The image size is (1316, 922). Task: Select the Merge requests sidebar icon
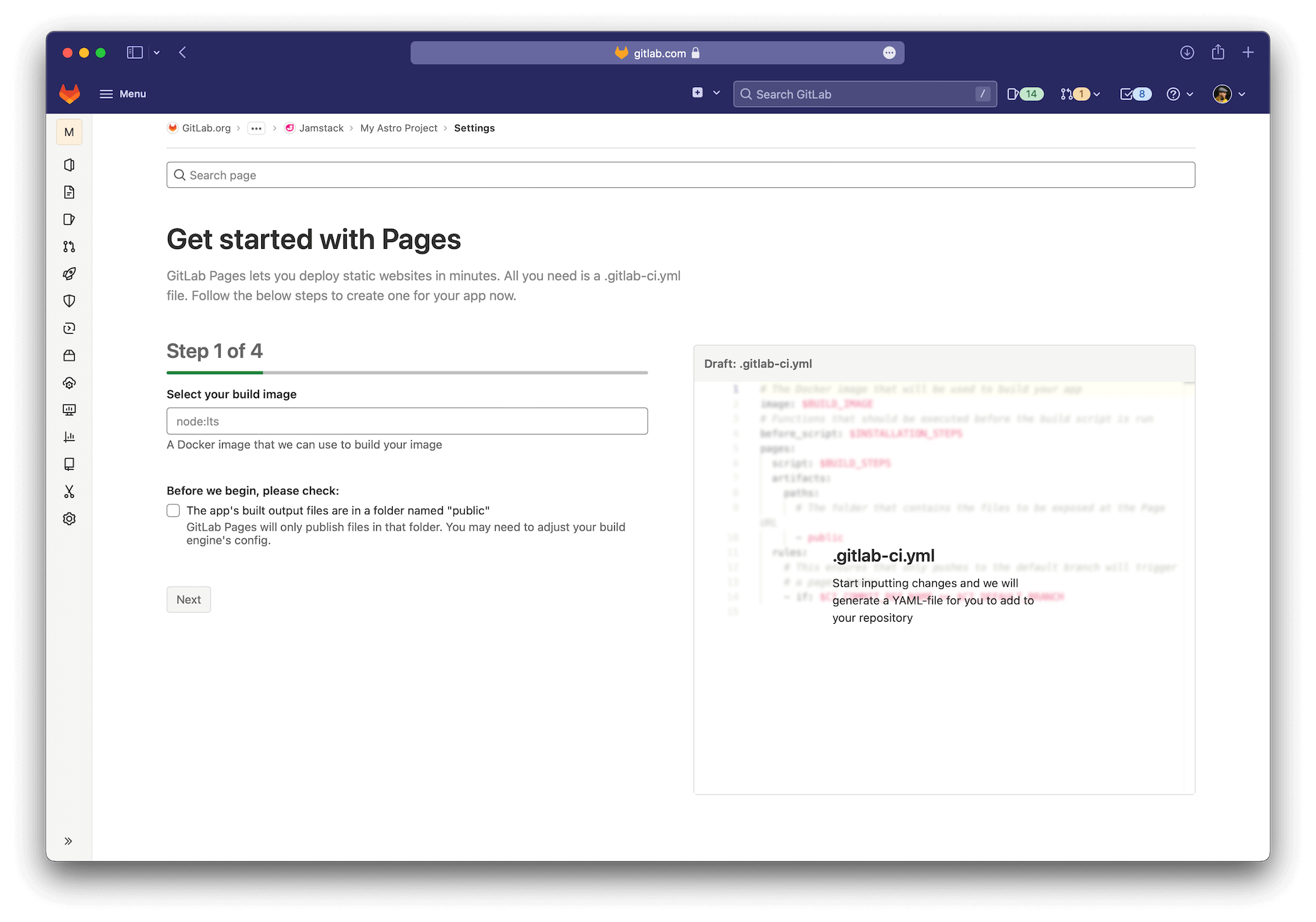[x=69, y=247]
